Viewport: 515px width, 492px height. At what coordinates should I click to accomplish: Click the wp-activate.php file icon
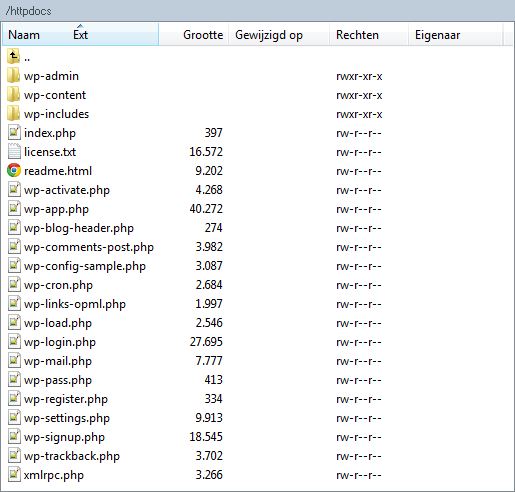[x=14, y=190]
